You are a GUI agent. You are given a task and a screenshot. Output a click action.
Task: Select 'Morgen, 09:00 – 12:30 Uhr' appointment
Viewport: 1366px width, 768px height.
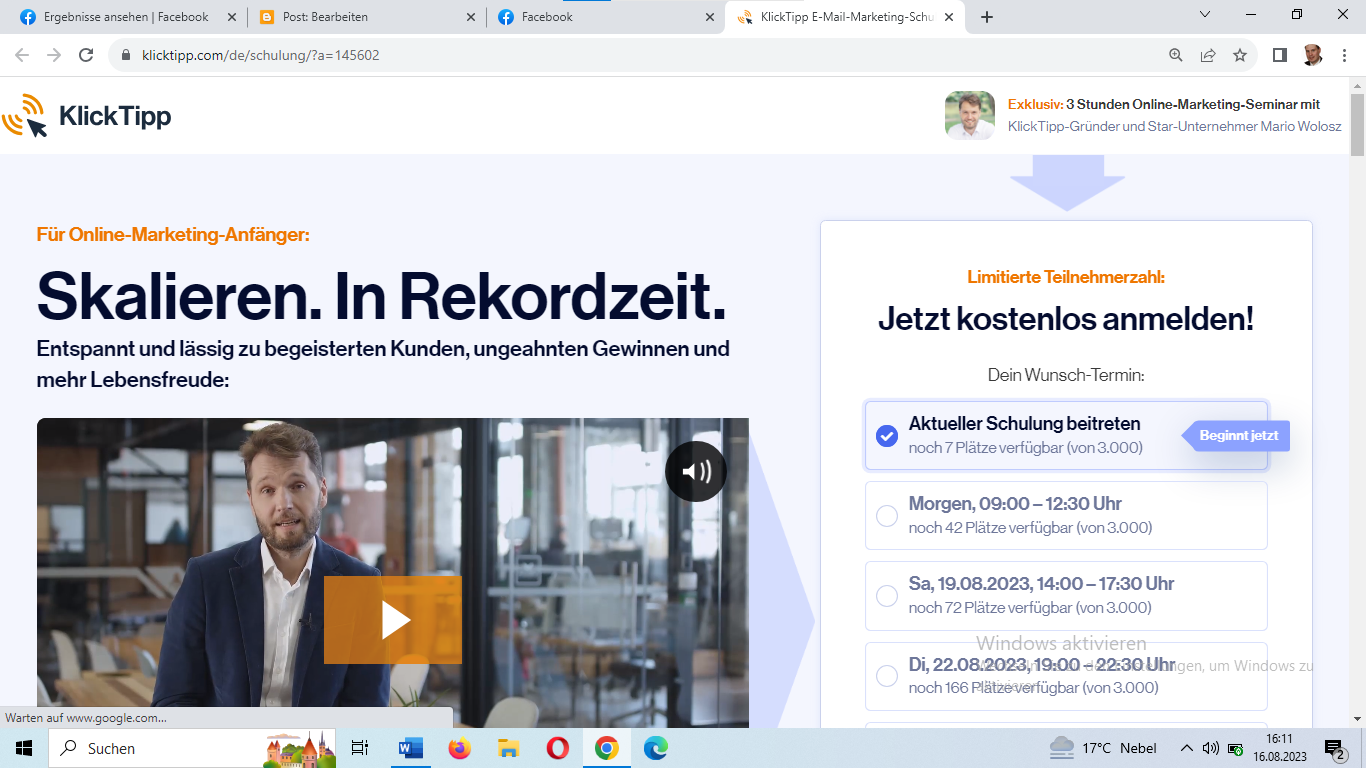pyautogui.click(x=1066, y=516)
